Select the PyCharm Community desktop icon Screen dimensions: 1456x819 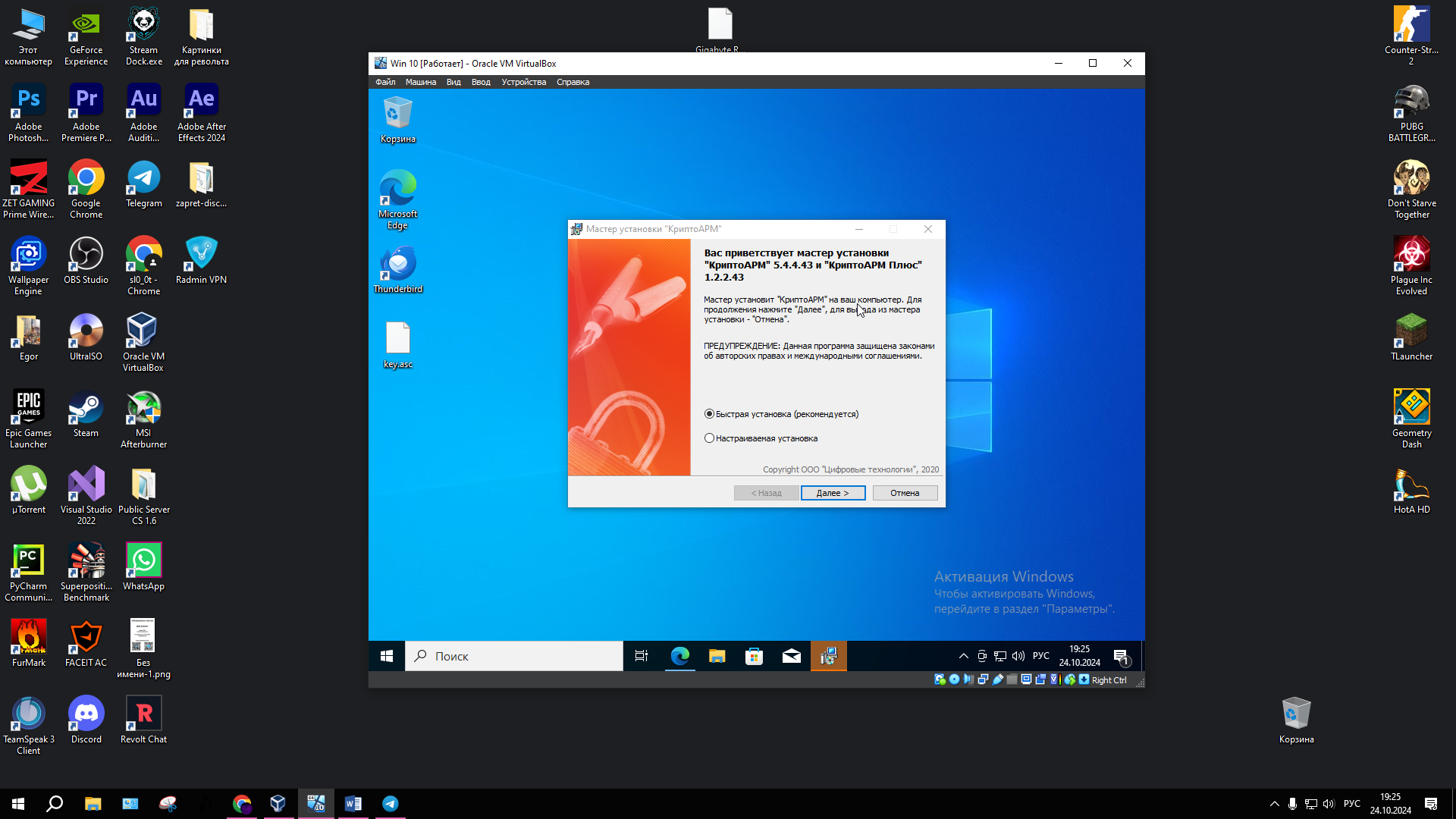tap(29, 572)
